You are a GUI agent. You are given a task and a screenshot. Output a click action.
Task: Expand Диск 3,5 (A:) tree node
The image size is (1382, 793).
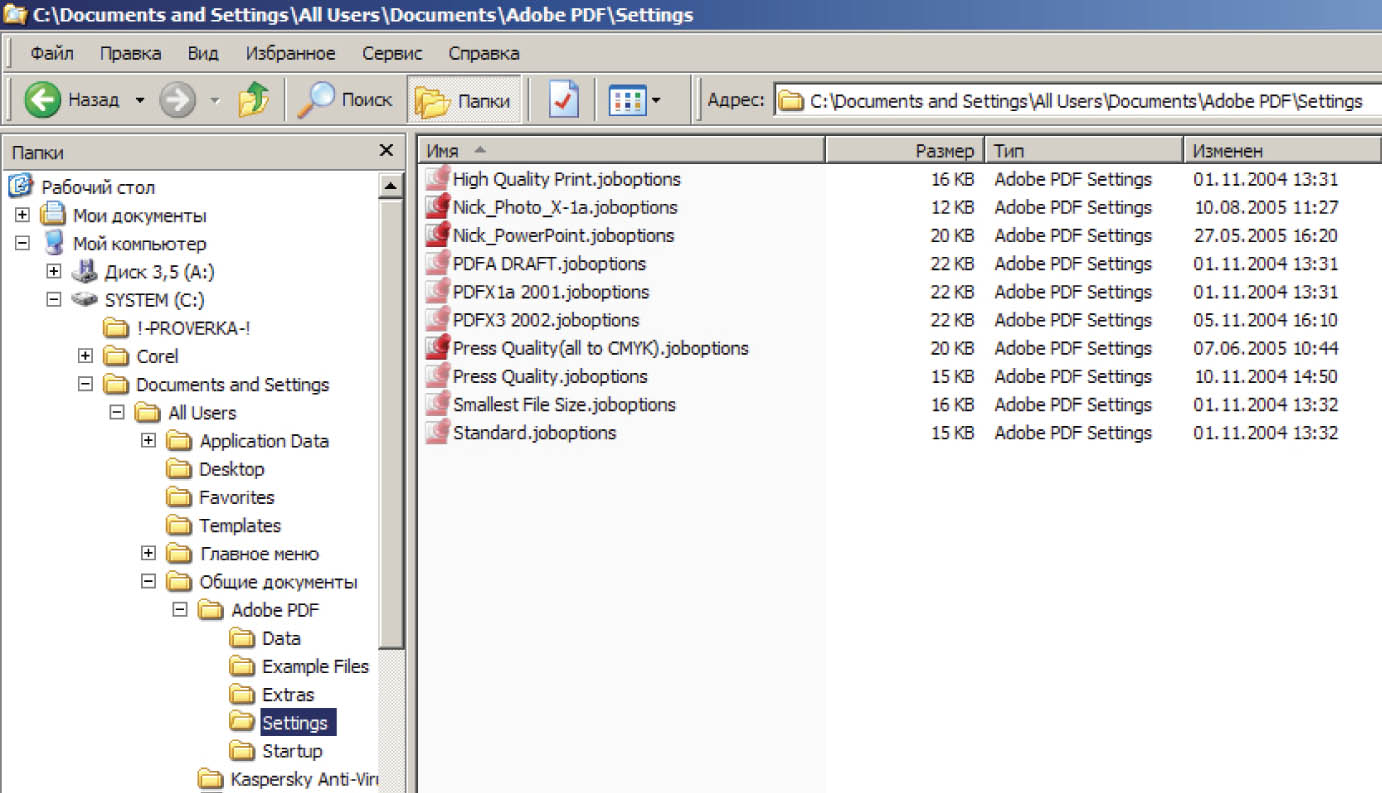[54, 272]
